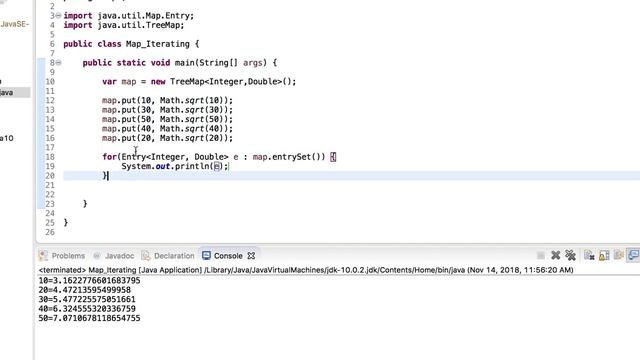Click on 'main(String[] args)' declaration
Image resolution: width=640 pixels, height=360 pixels.
220,63
